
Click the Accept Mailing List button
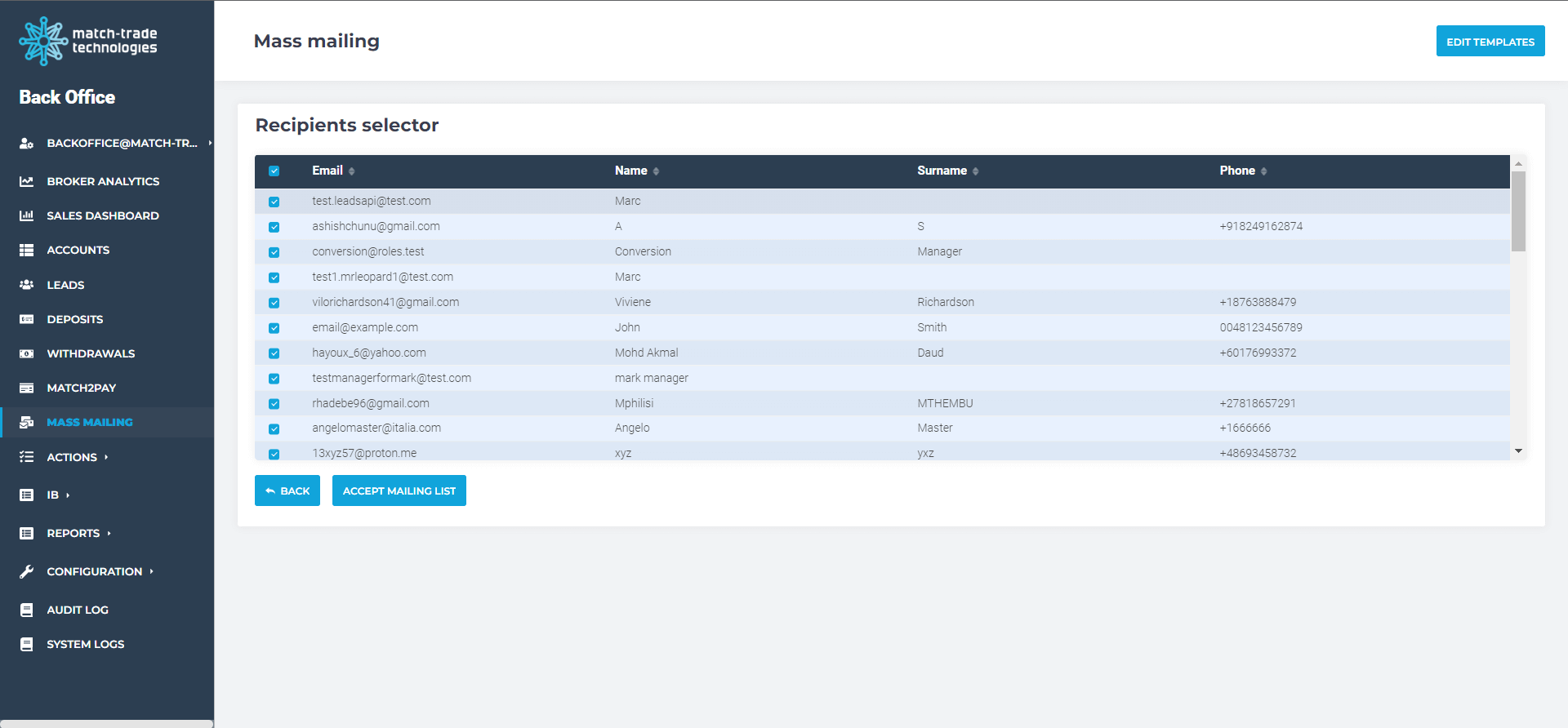click(x=399, y=491)
